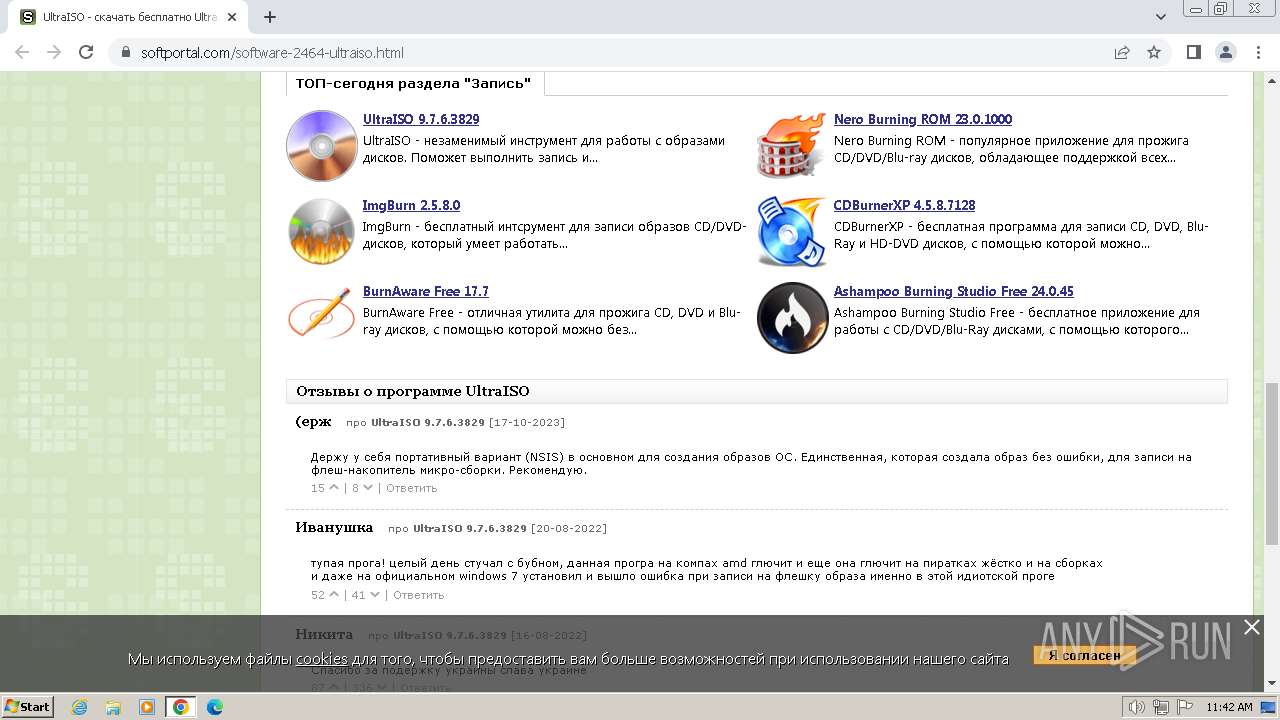Open Ashampoo Burning Studio Free 24.0.45 link
1280x720 pixels.
(x=954, y=291)
